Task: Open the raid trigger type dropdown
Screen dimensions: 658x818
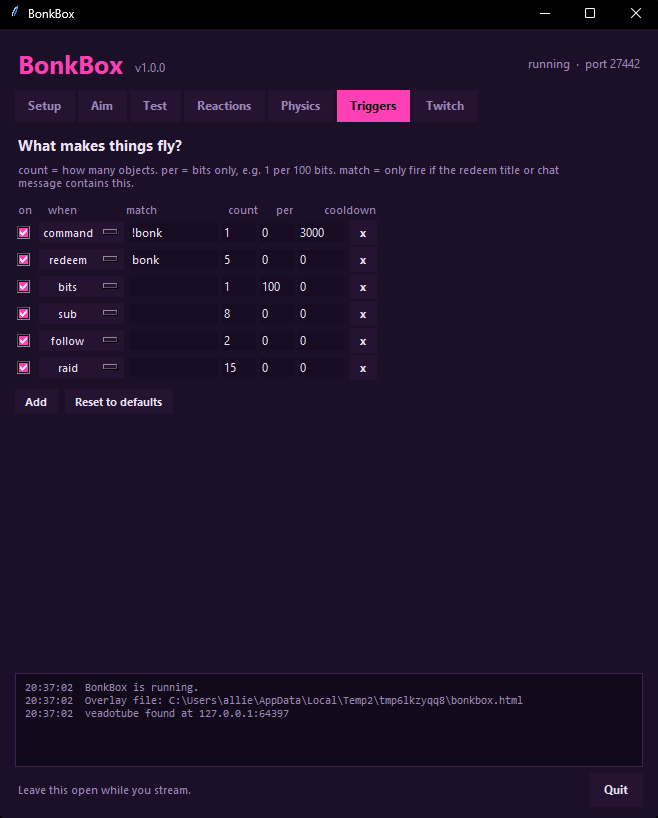Action: [81, 368]
